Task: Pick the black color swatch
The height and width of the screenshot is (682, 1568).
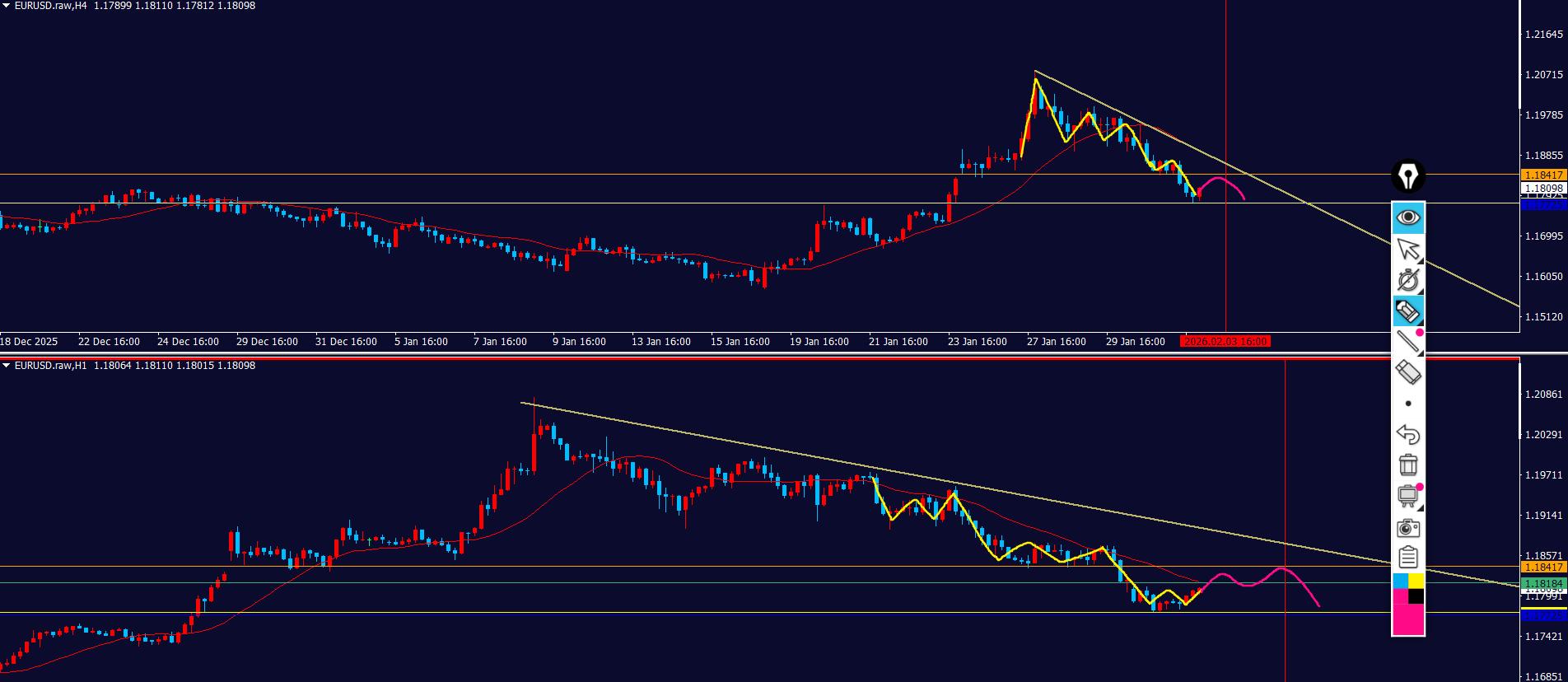Action: pos(1416,596)
